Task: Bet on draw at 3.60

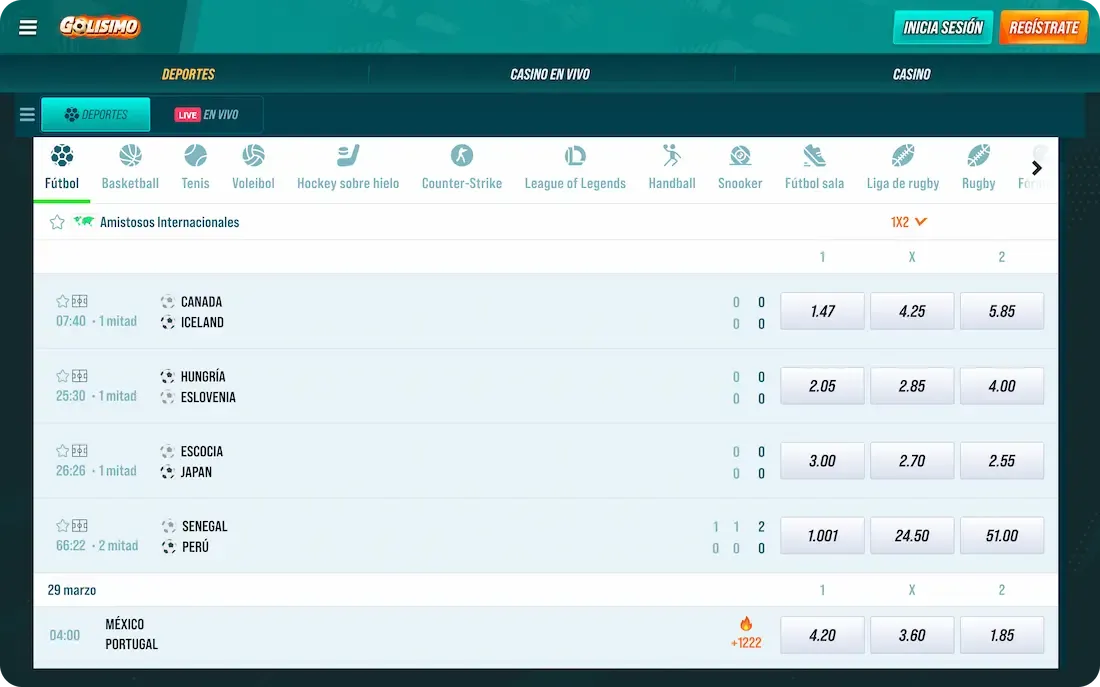Action: coord(912,635)
